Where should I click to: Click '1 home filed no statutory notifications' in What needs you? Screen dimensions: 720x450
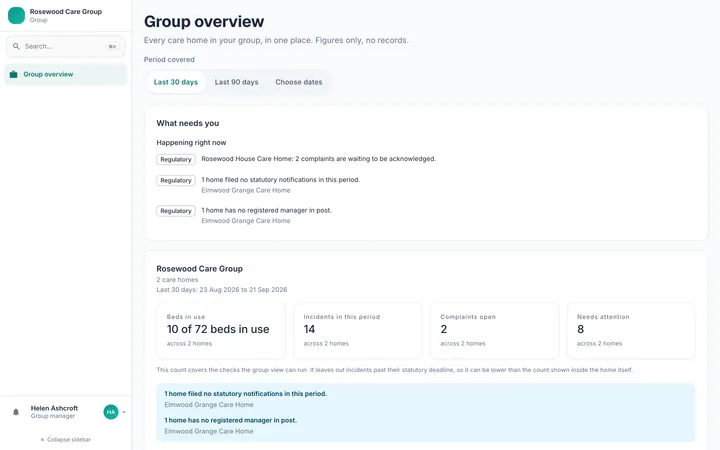pos(281,180)
